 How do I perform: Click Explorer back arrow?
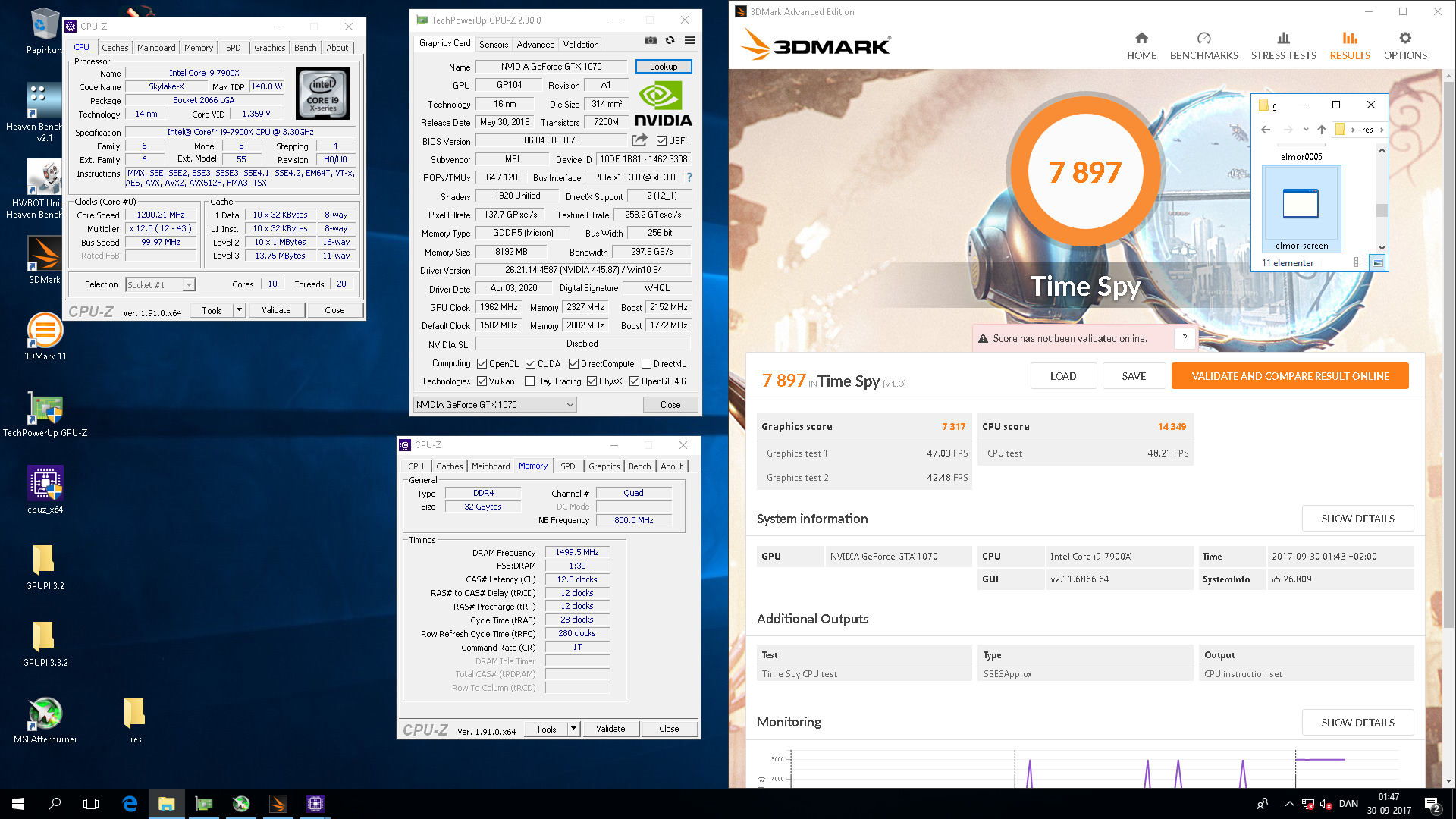[1266, 130]
